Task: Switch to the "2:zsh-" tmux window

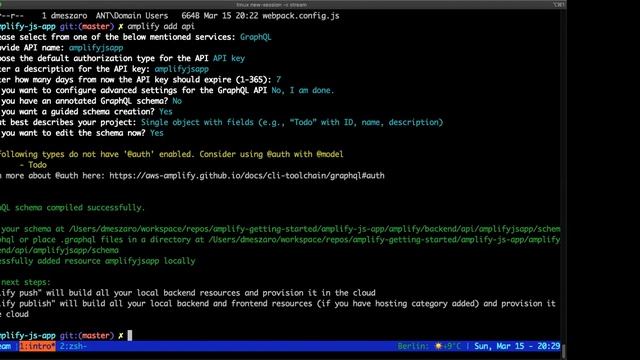Action: [x=73, y=346]
